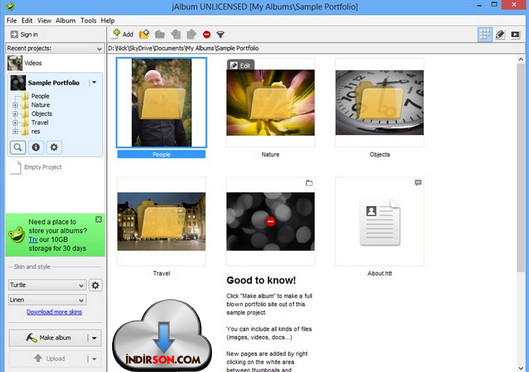
Task: Open the File menu
Action: pyautogui.click(x=11, y=21)
